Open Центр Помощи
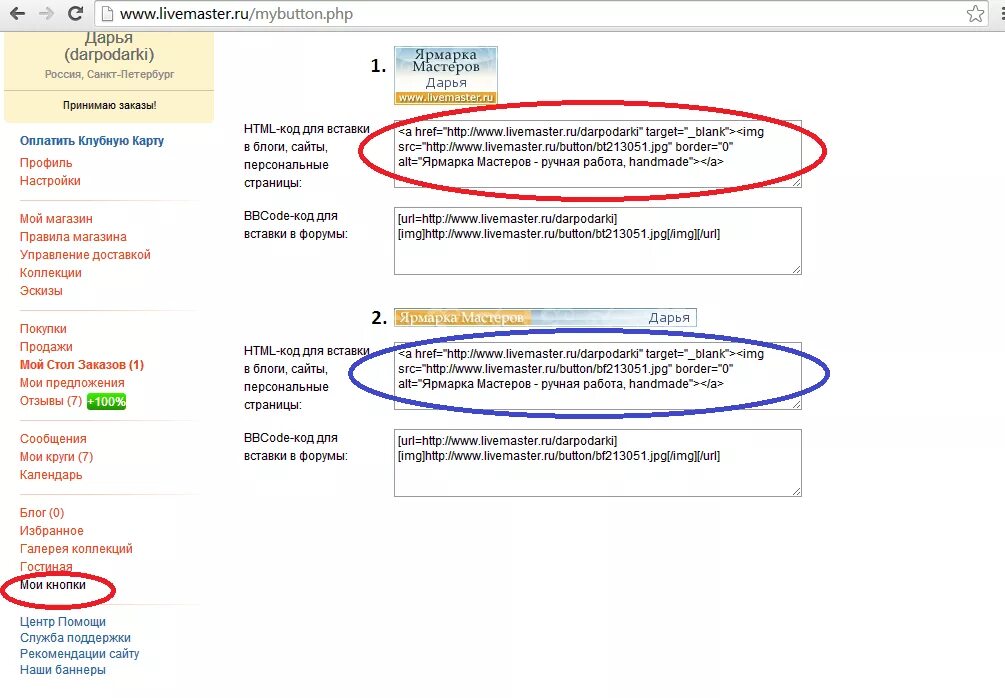This screenshot has height=698, width=1005. [63, 622]
